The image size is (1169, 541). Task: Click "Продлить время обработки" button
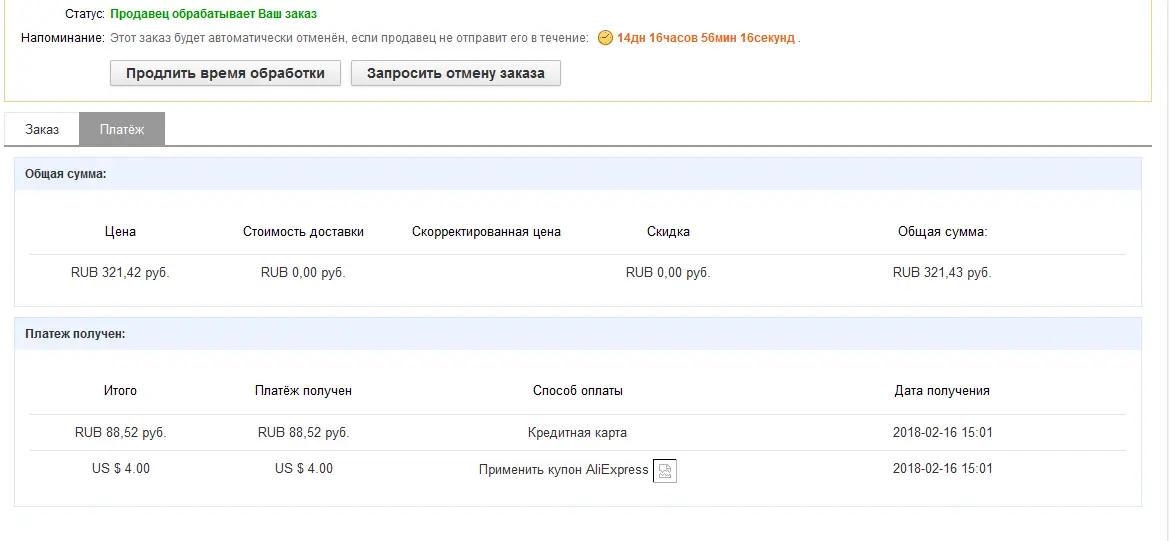click(x=225, y=73)
